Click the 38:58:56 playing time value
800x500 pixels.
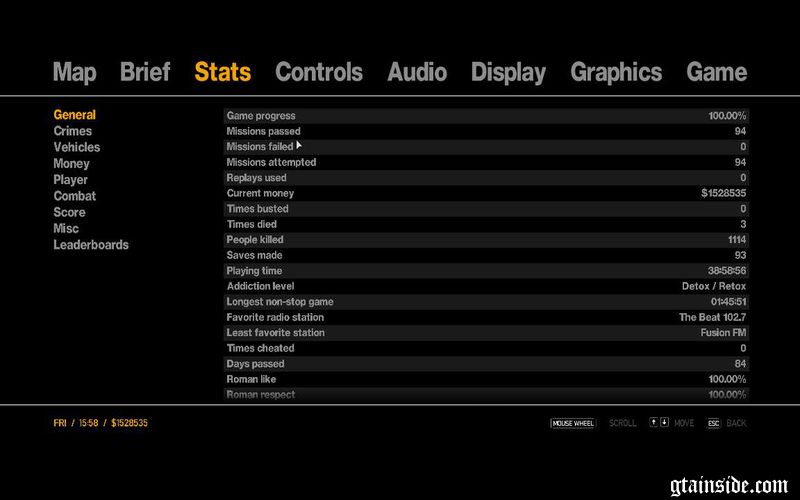tap(727, 271)
